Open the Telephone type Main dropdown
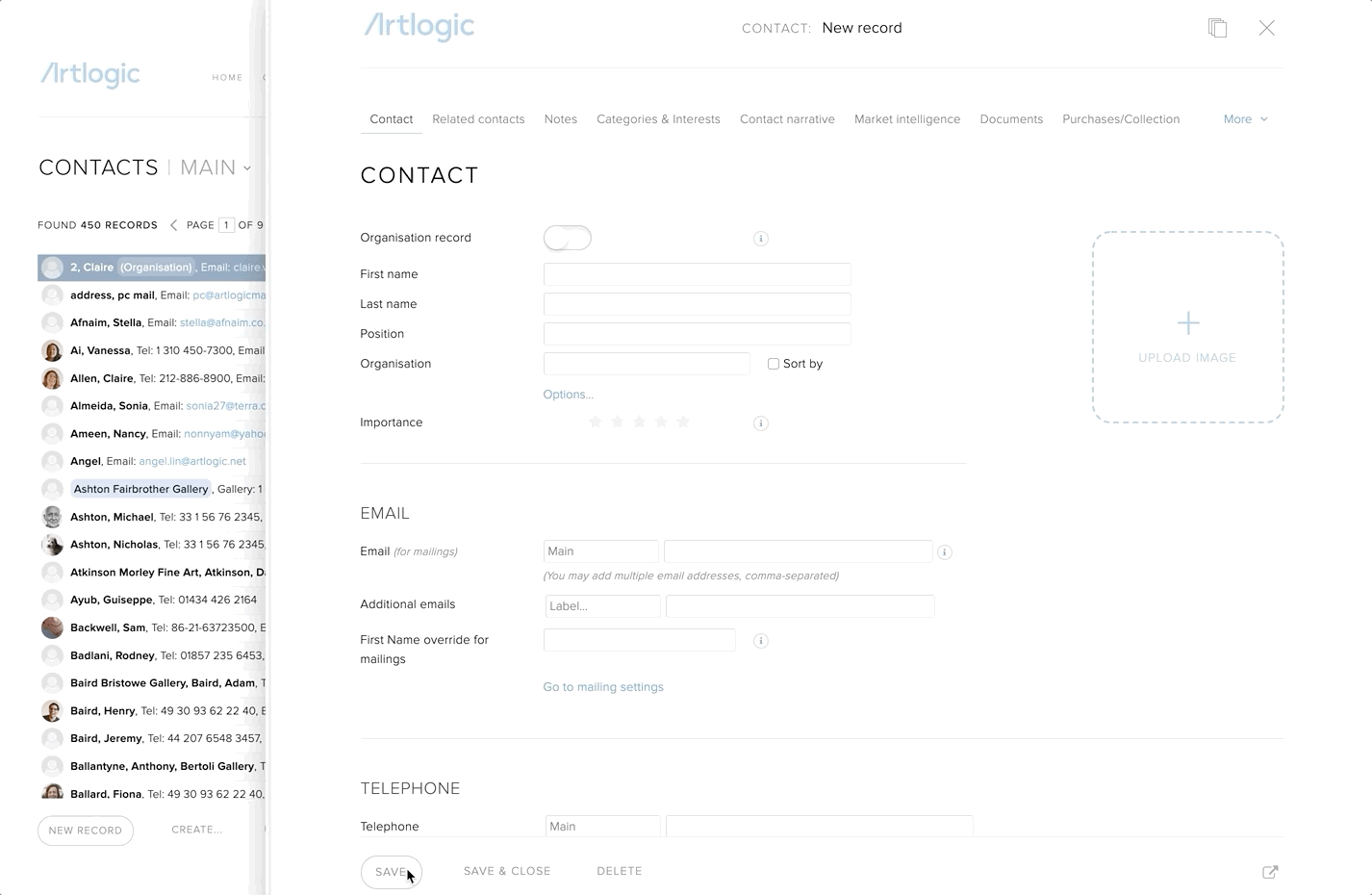Viewport: 1372px width, 895px height. click(603, 826)
